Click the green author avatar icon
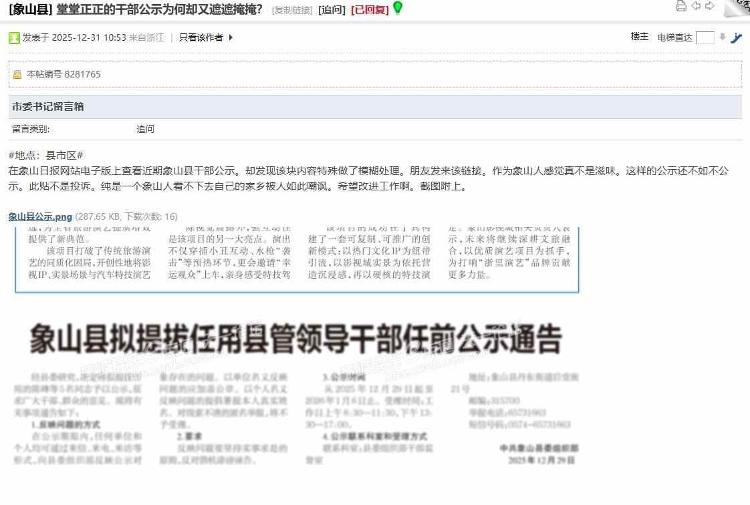 tap(14, 38)
